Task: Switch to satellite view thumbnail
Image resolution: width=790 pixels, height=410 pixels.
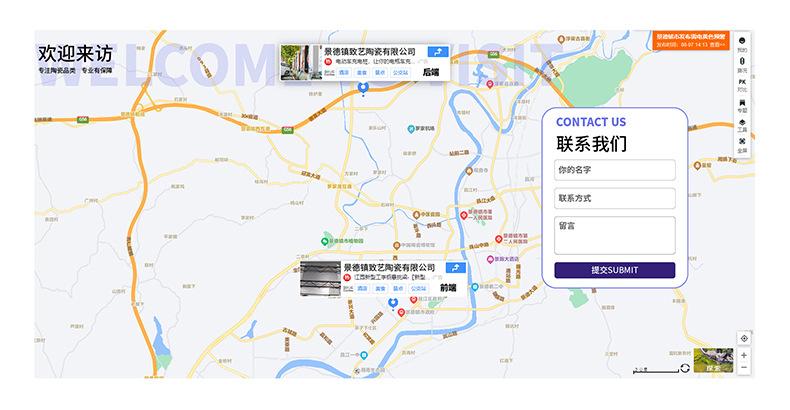Action: point(713,360)
